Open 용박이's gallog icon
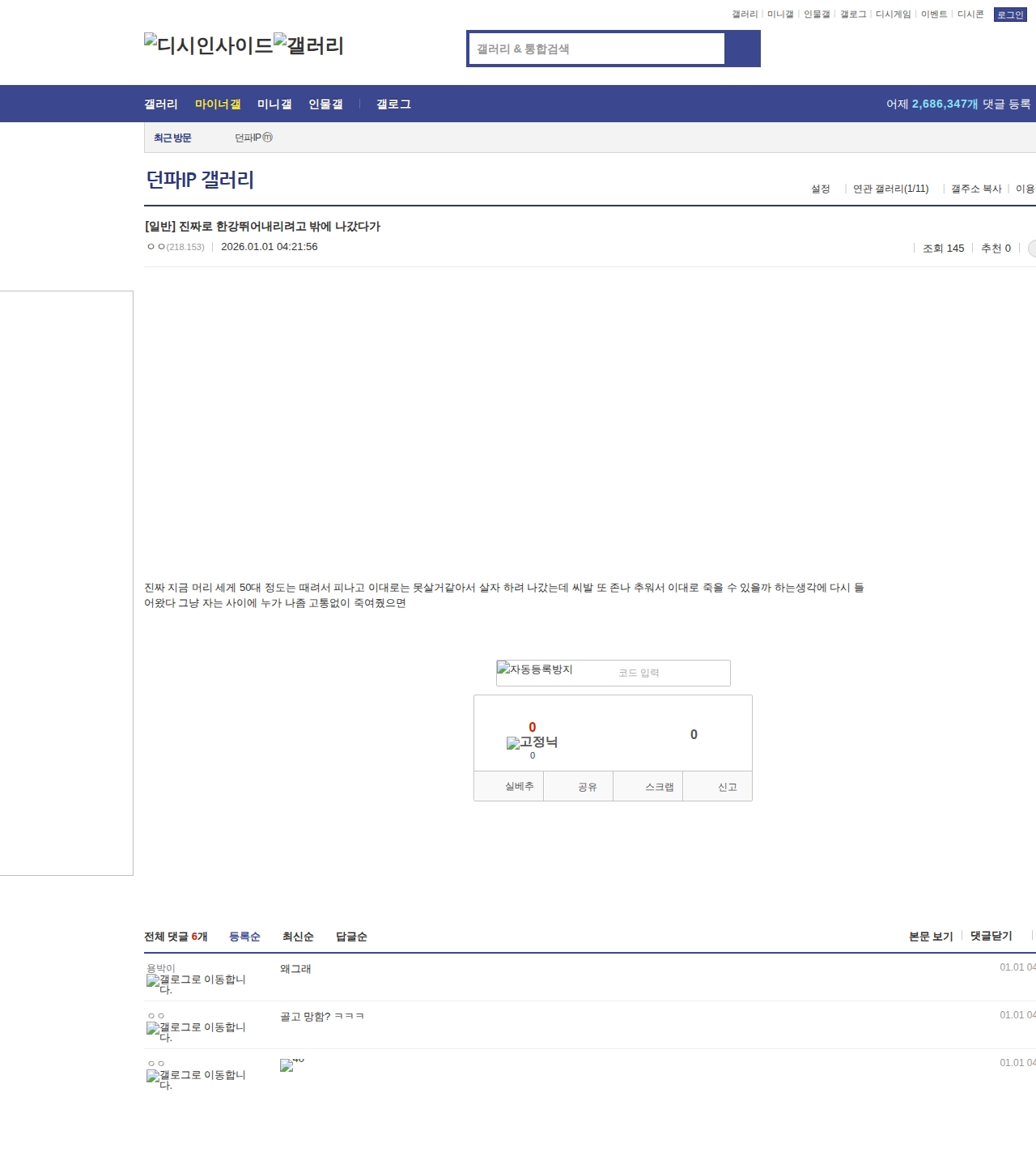Screen dimensions: 1036x1156 196,983
